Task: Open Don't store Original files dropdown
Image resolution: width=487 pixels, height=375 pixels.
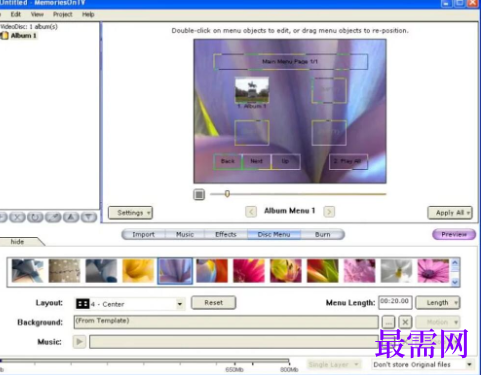Action: 423,365
